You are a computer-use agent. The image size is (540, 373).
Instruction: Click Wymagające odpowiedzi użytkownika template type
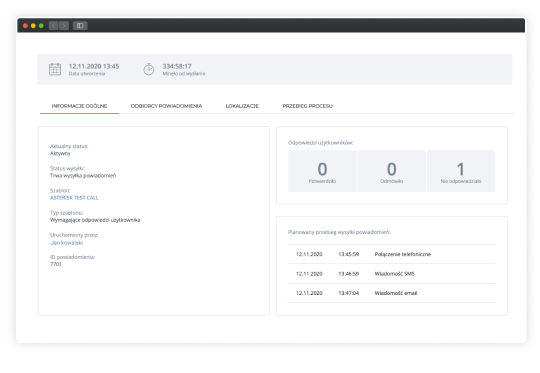coord(95,220)
